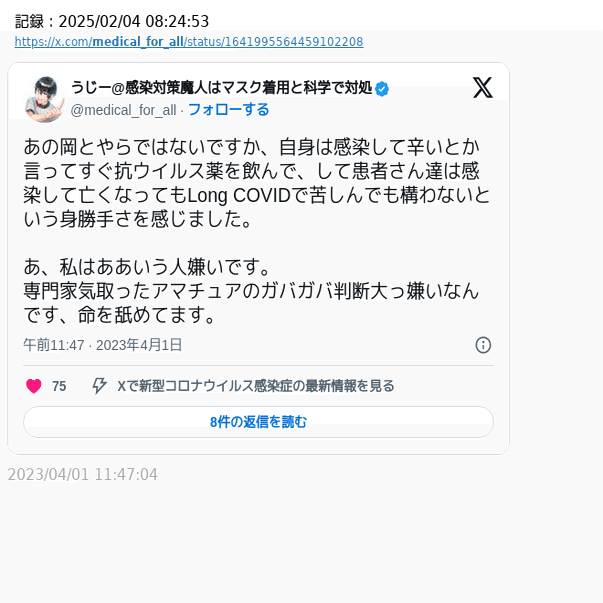Click the 8件の返信を読む button
Viewport: 603px width, 603px height.
click(x=258, y=422)
